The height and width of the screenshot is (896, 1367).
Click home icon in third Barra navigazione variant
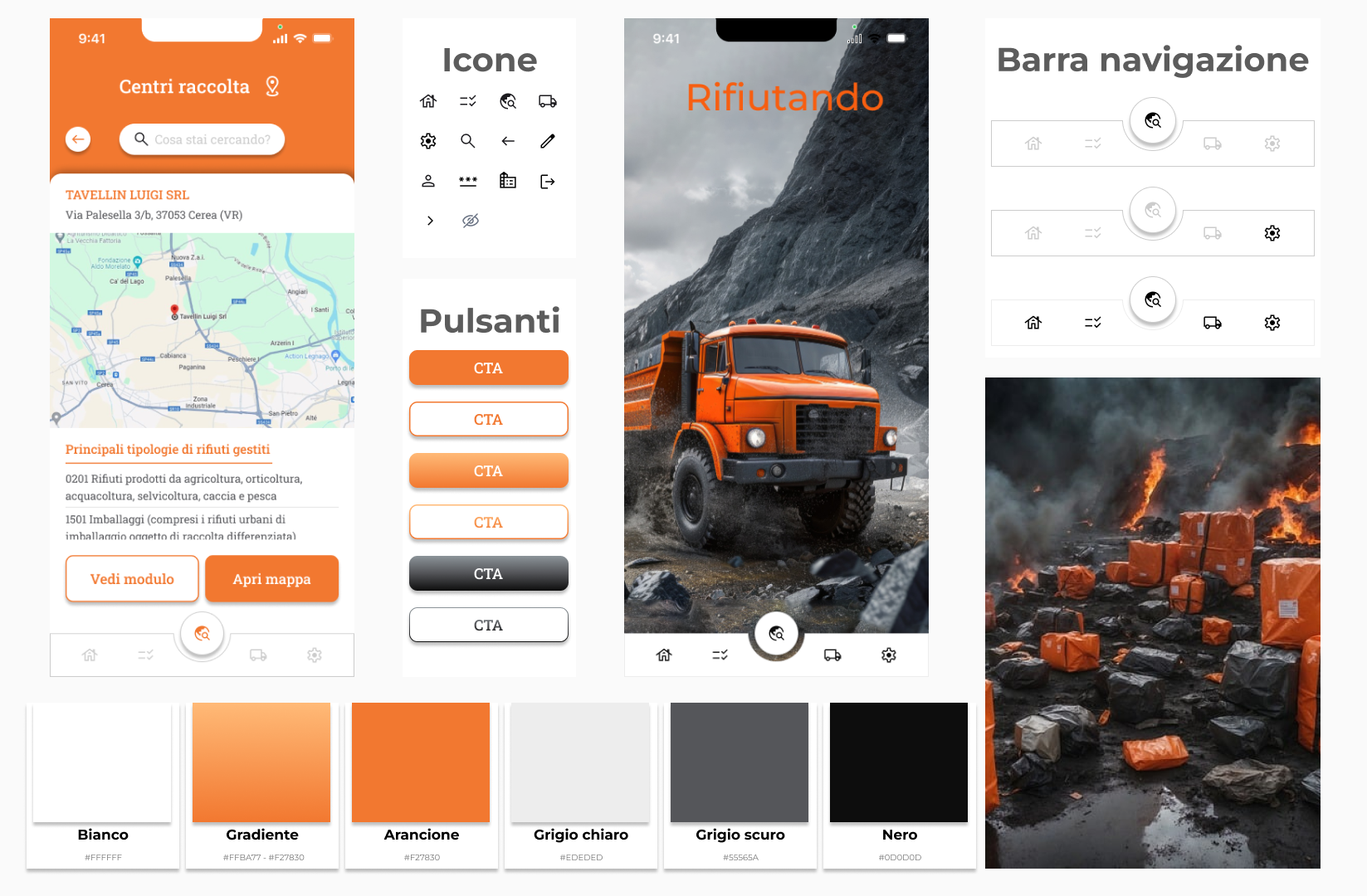pos(1033,323)
